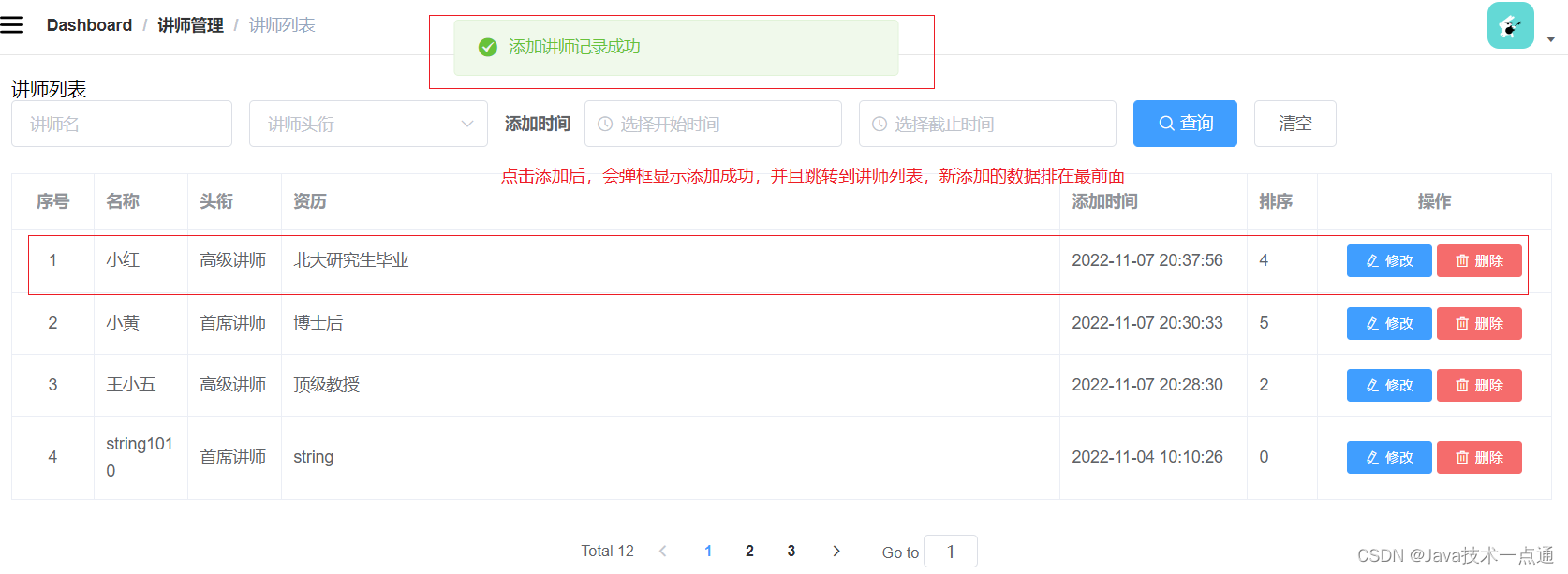The height and width of the screenshot is (574, 1568).
Task: Open the 讲师头衔 dropdown
Action: (368, 124)
